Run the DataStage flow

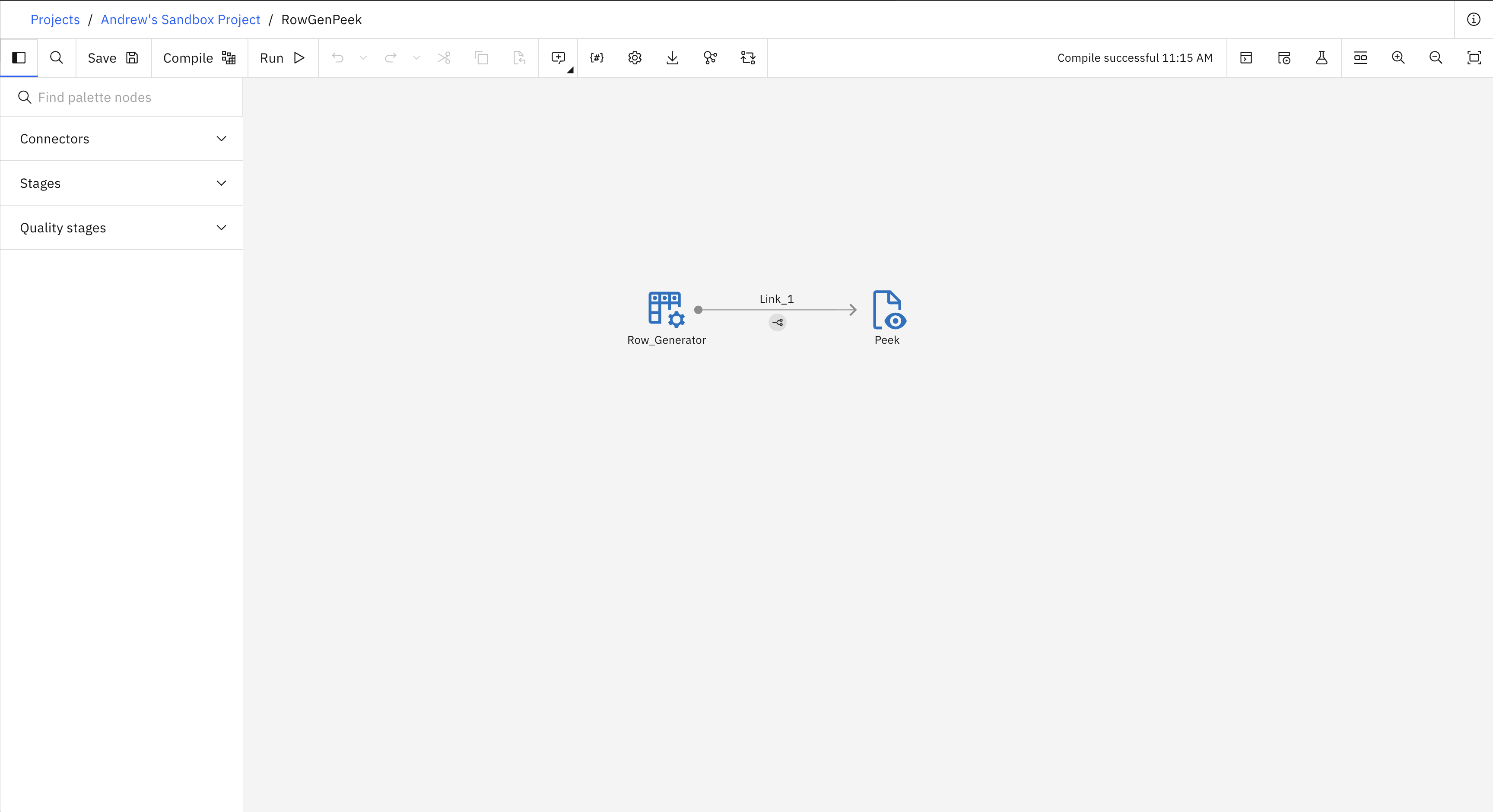click(282, 58)
